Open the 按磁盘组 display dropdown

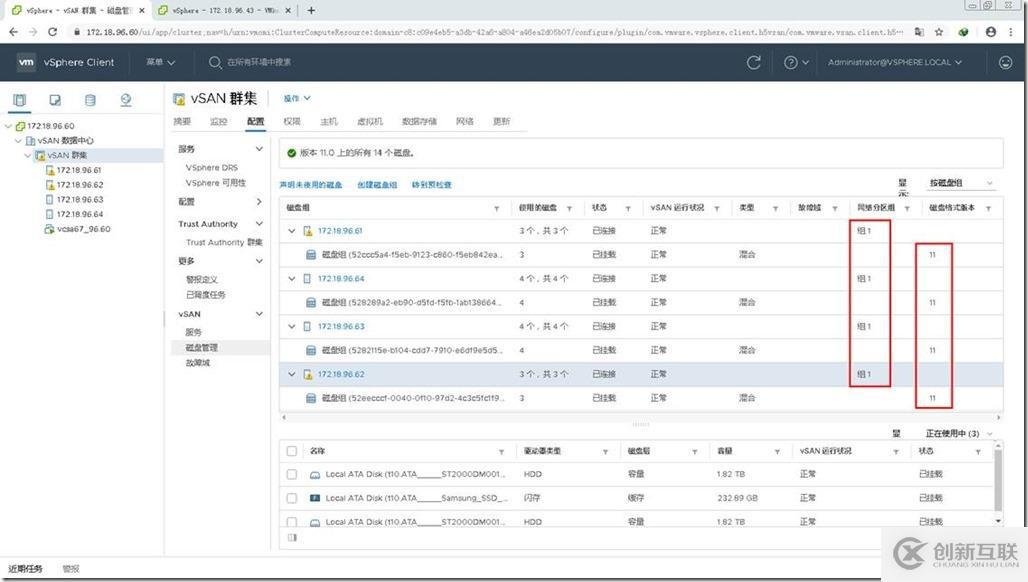point(961,183)
